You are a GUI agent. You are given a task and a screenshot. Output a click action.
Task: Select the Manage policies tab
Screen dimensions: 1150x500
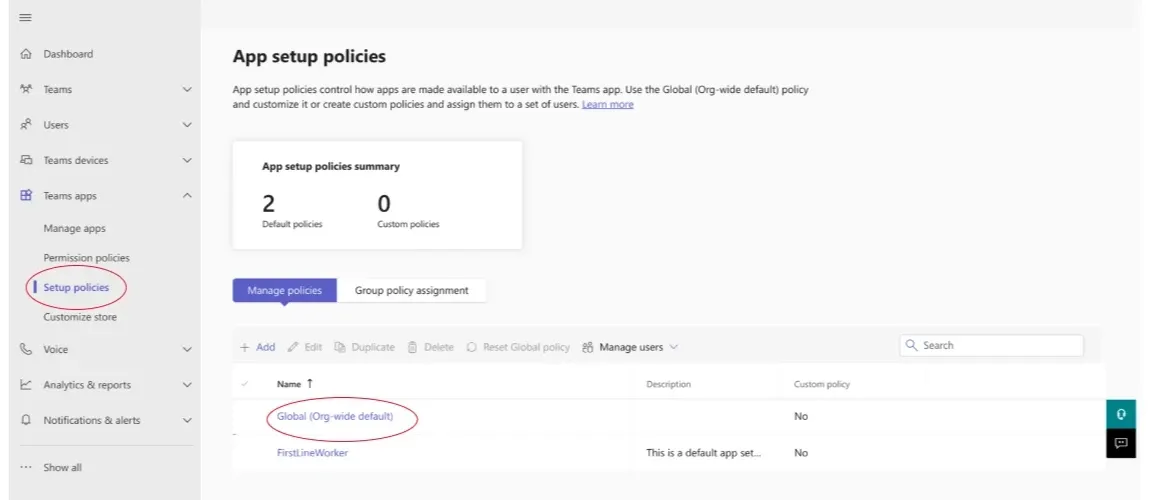coord(285,290)
